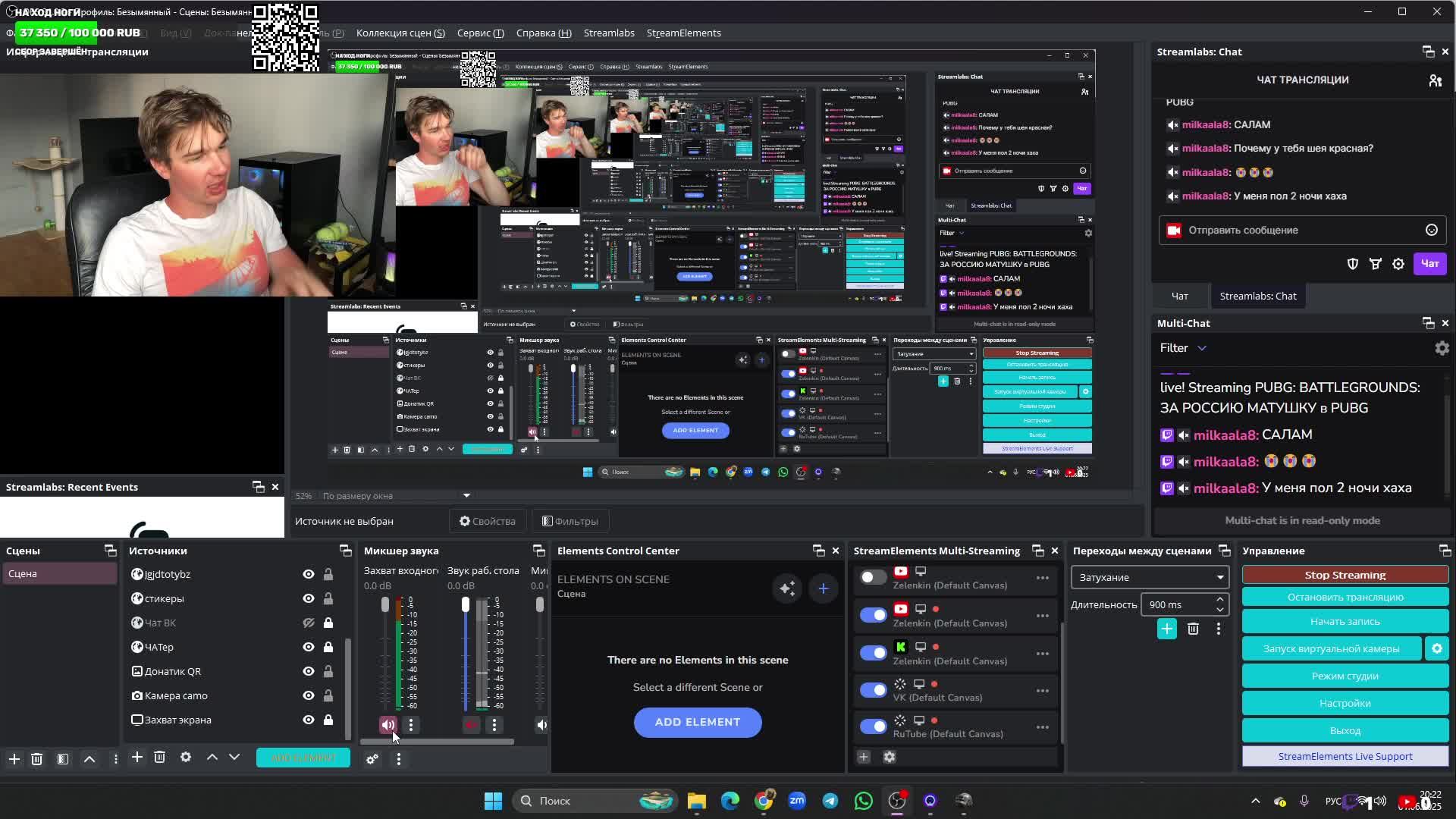Click Режим студии button

click(x=1345, y=676)
